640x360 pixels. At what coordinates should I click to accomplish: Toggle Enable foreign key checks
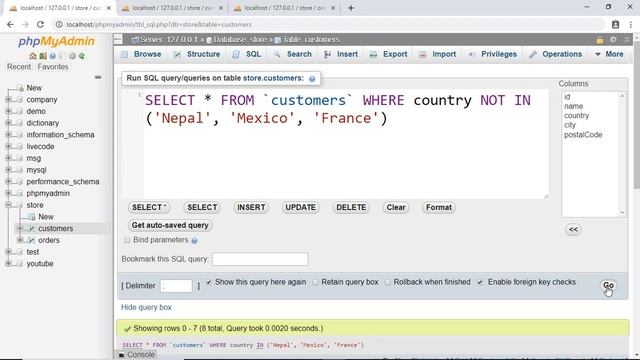point(480,282)
